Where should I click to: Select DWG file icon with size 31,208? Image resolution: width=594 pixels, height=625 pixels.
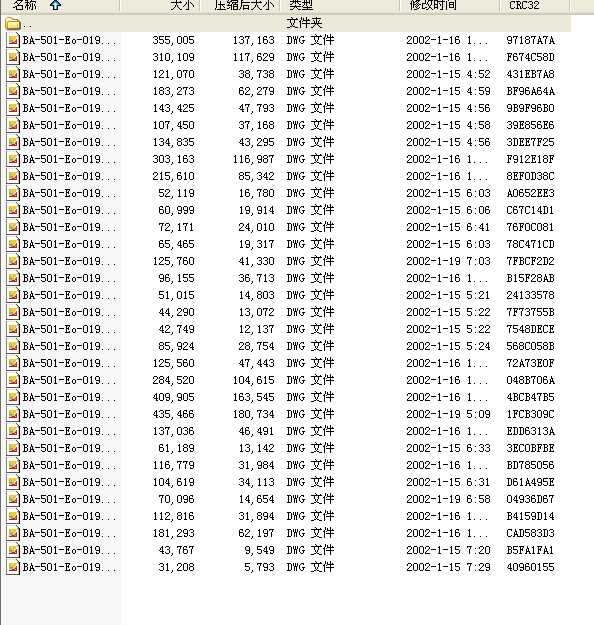pos(13,568)
